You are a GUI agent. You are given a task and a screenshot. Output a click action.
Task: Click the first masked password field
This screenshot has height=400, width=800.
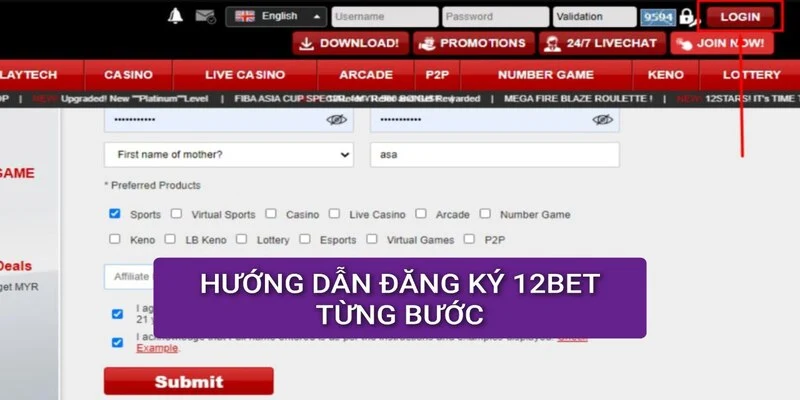pyautogui.click(x=229, y=120)
